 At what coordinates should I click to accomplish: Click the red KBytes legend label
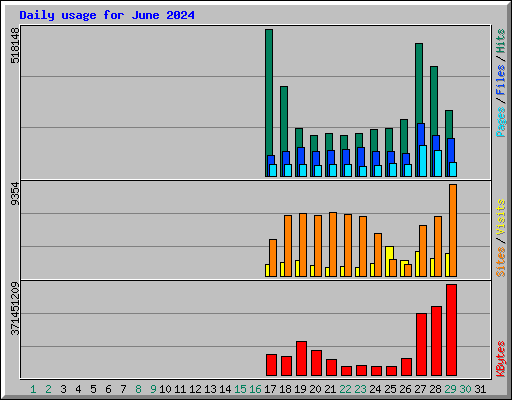point(501,359)
